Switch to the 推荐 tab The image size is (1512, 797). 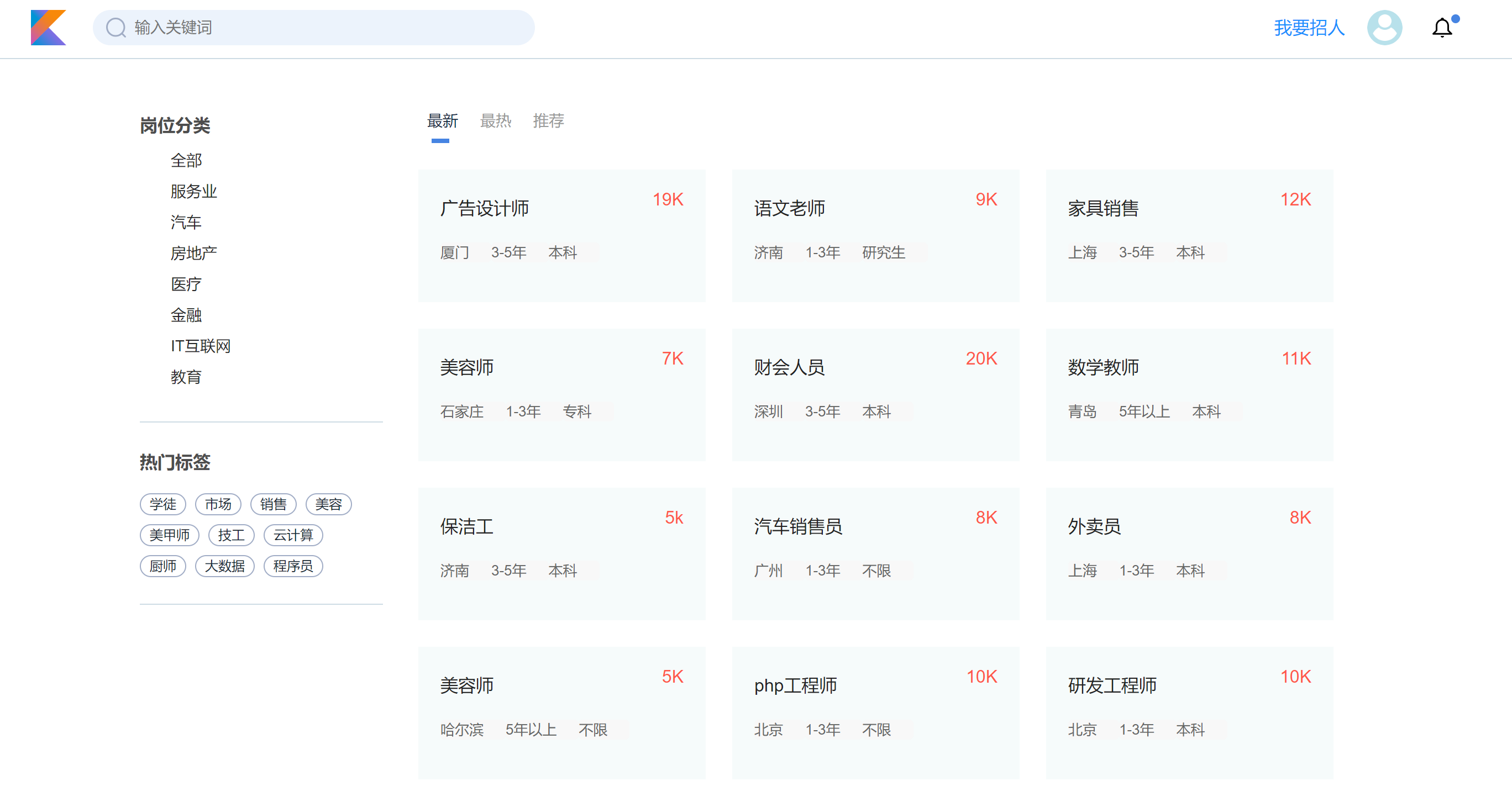(x=548, y=121)
